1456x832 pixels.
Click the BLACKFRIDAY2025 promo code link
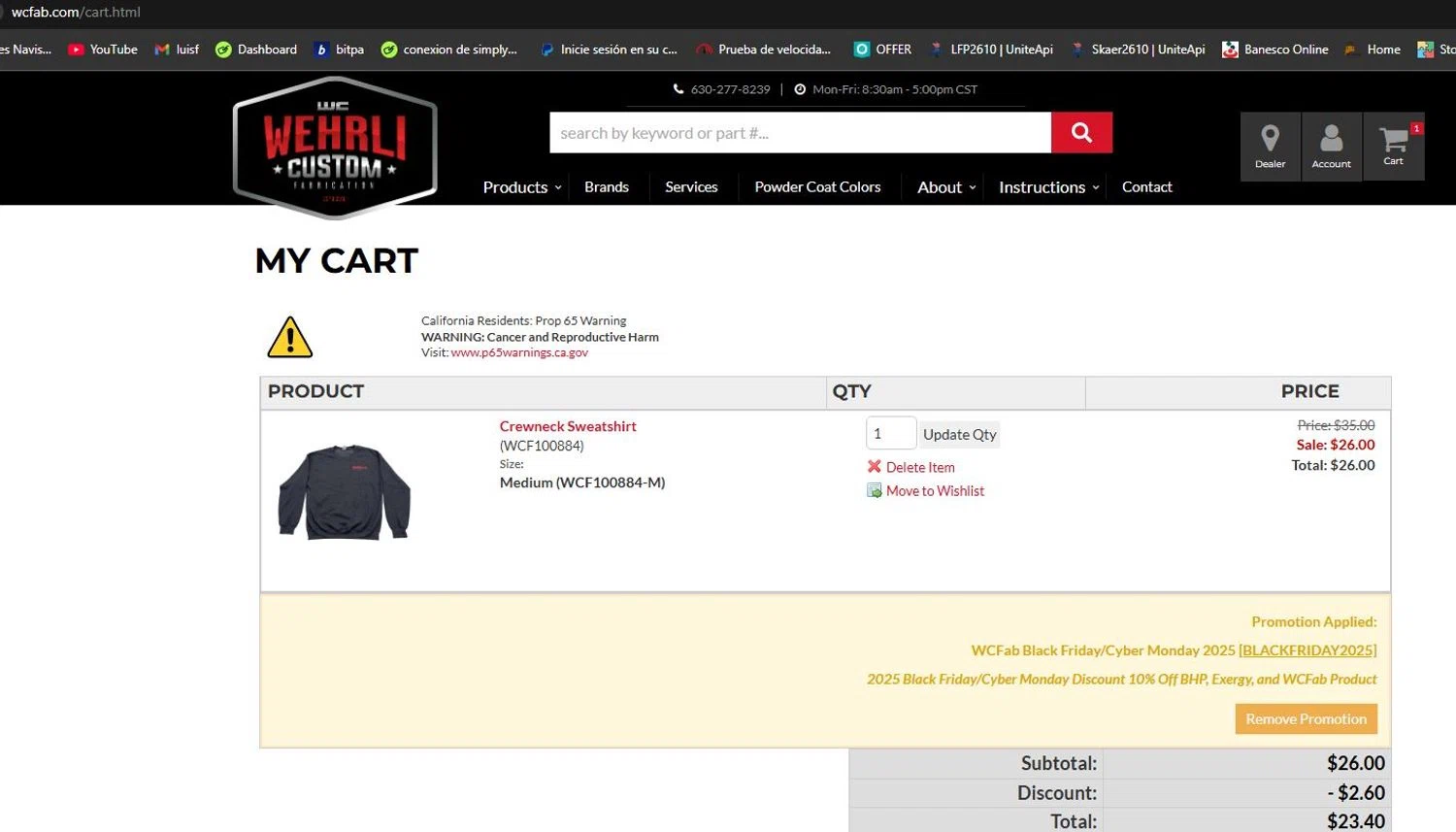(1307, 650)
